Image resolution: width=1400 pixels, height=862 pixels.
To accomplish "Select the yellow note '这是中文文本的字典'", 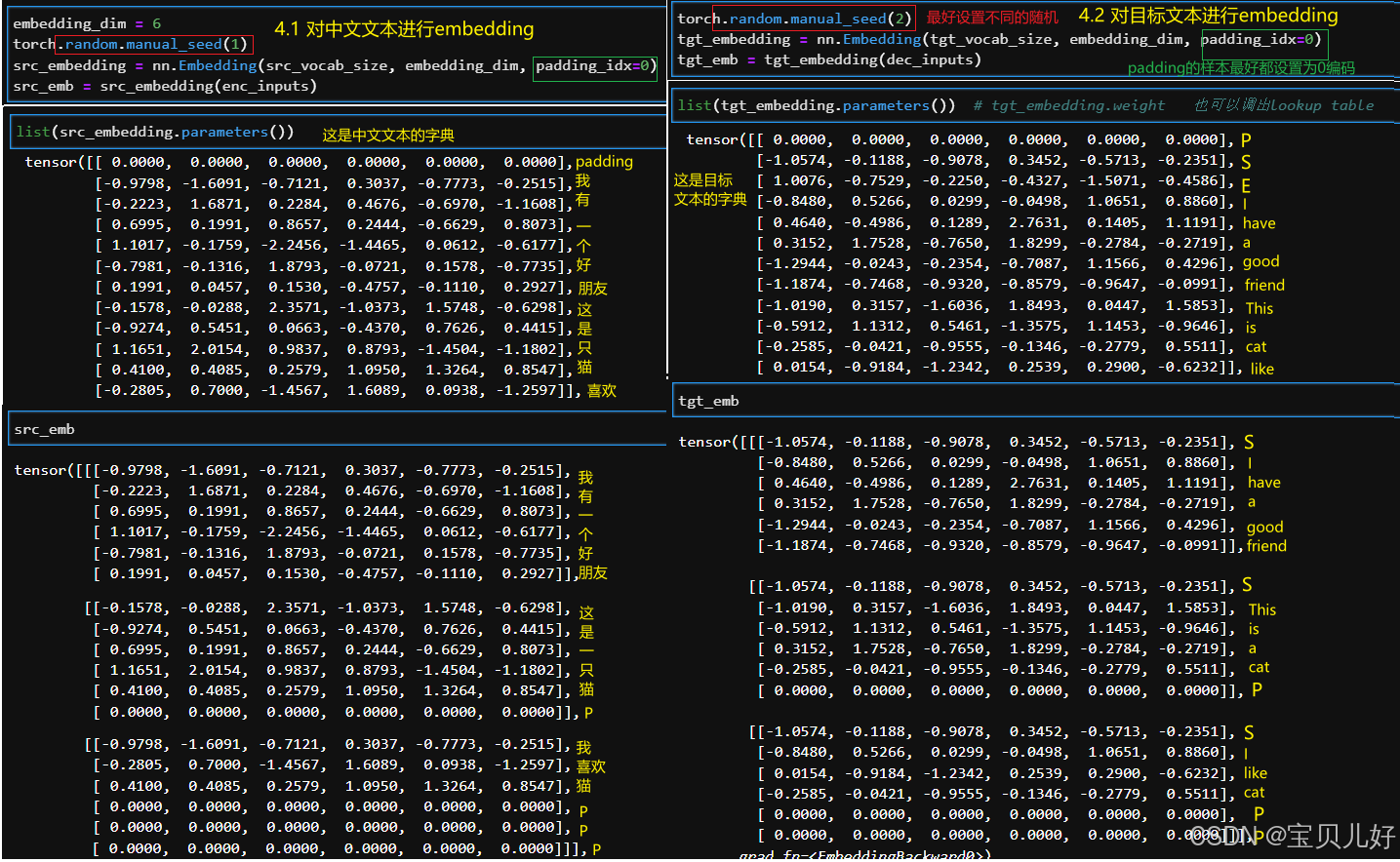I will tap(388, 135).
